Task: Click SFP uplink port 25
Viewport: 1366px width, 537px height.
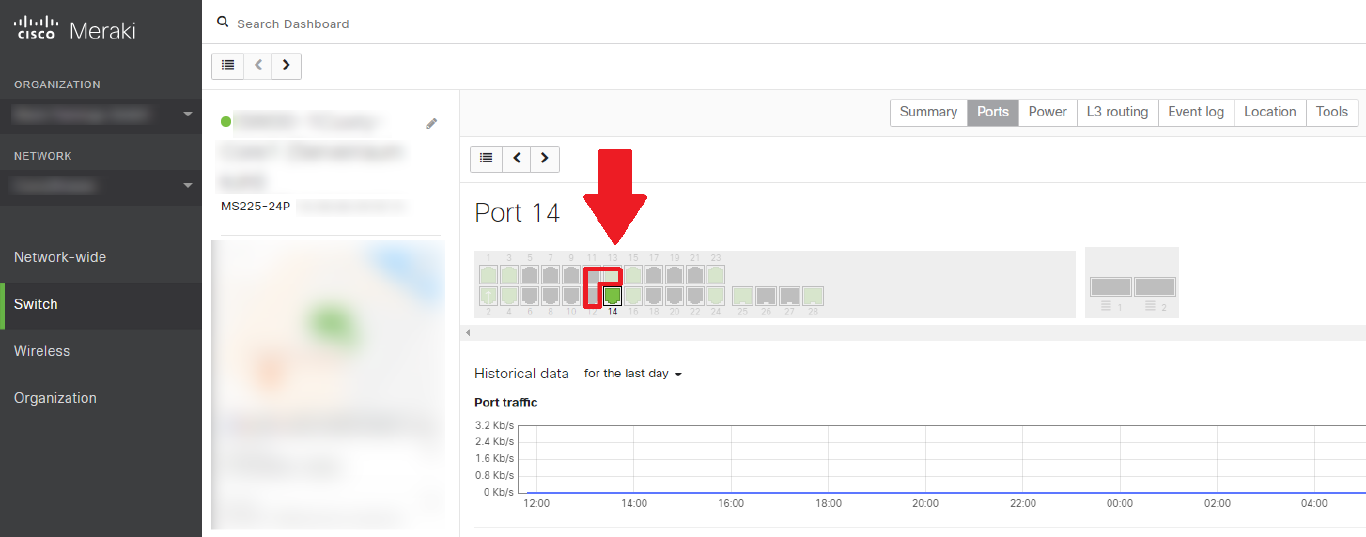Action: tap(743, 295)
